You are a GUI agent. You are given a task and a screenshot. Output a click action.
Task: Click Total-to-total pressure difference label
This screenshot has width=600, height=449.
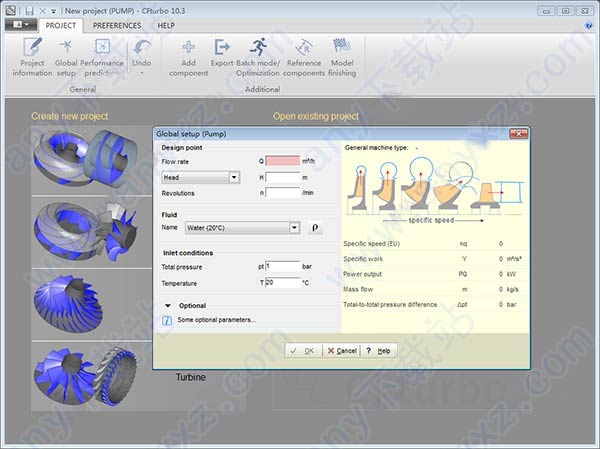[x=390, y=305]
